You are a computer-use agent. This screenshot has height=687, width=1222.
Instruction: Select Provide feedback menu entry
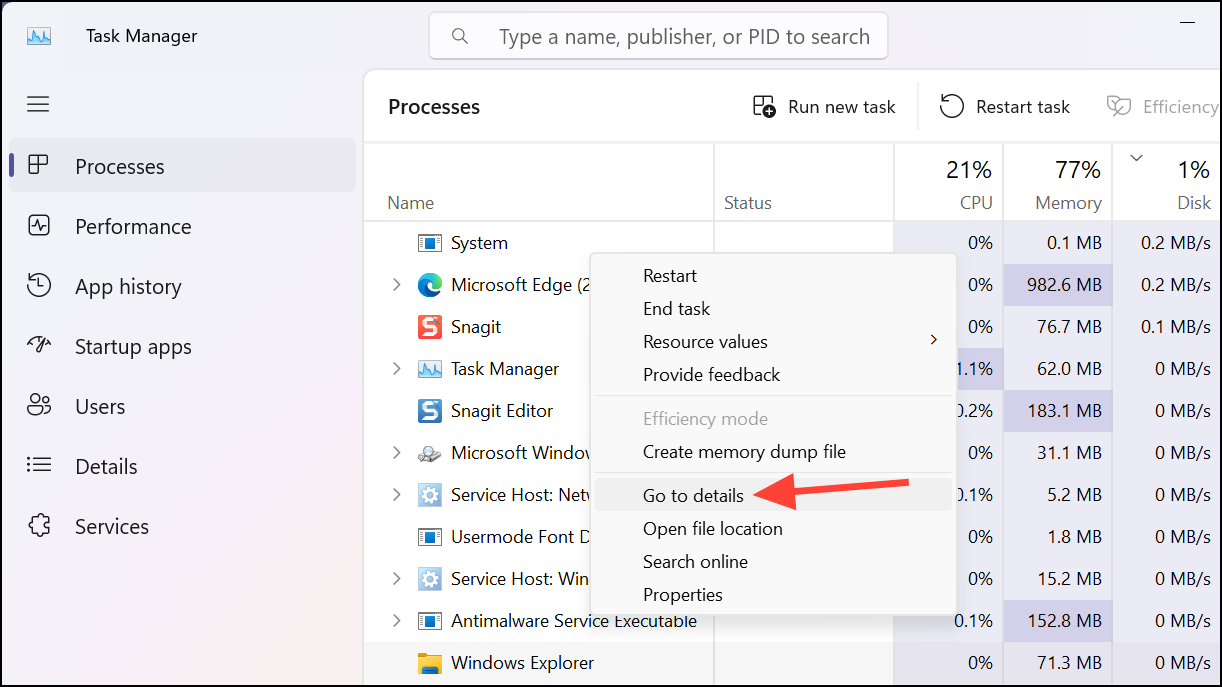pyautogui.click(x=773, y=375)
